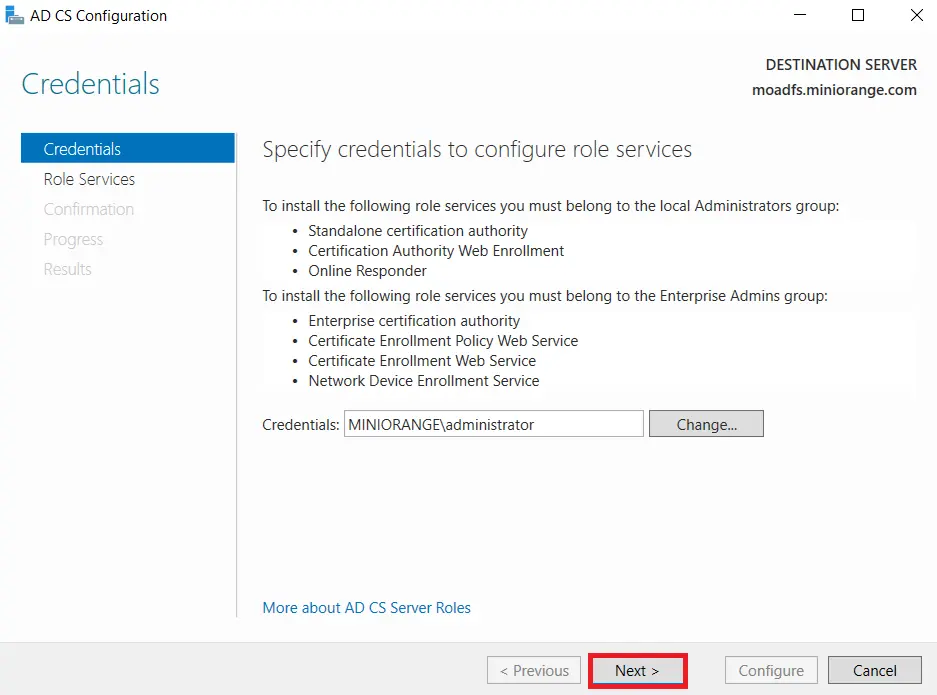This screenshot has height=695, width=937.
Task: Click the destination server name moadfs.miniorange.com
Action: 834,89
